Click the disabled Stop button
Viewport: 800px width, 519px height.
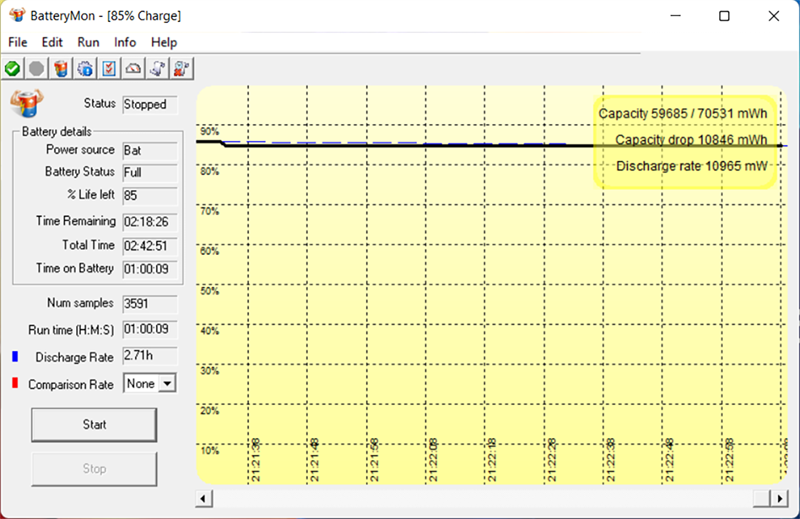coord(94,469)
